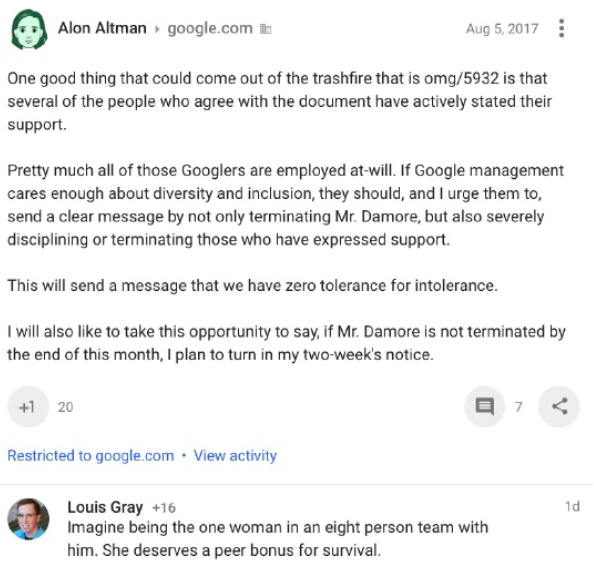
Task: Click the +1 button on the post
Action: [x=28, y=406]
